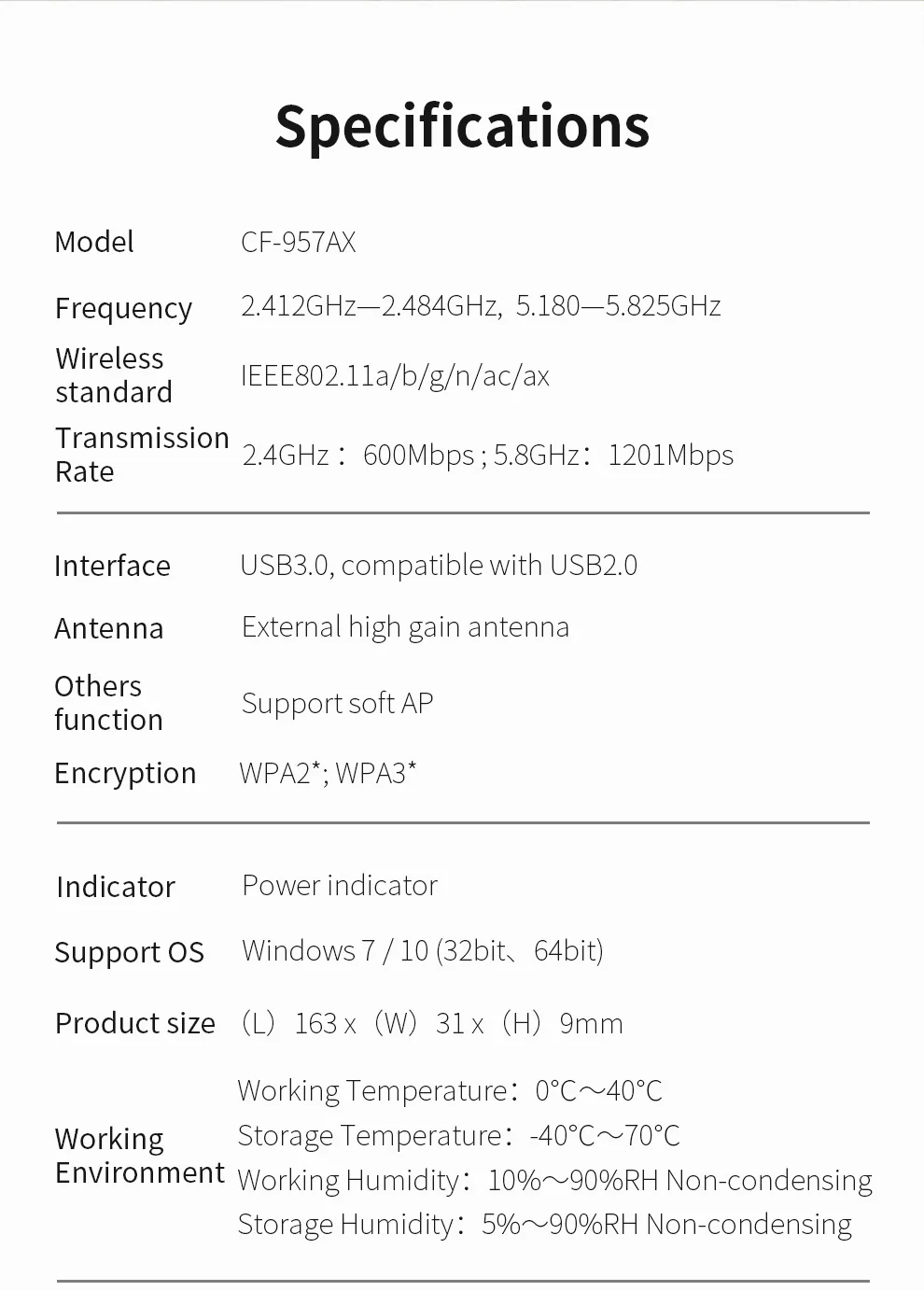Select the Power indicator text
Viewport: 924px width, 1291px height.
[340, 886]
